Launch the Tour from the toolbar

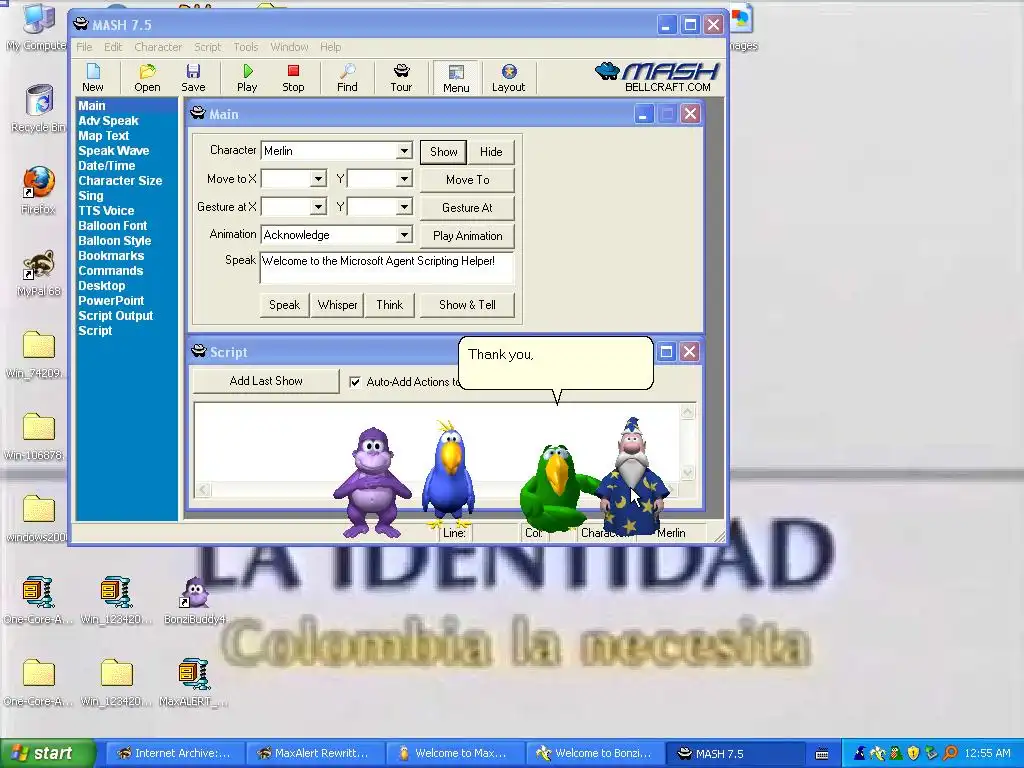[401, 78]
